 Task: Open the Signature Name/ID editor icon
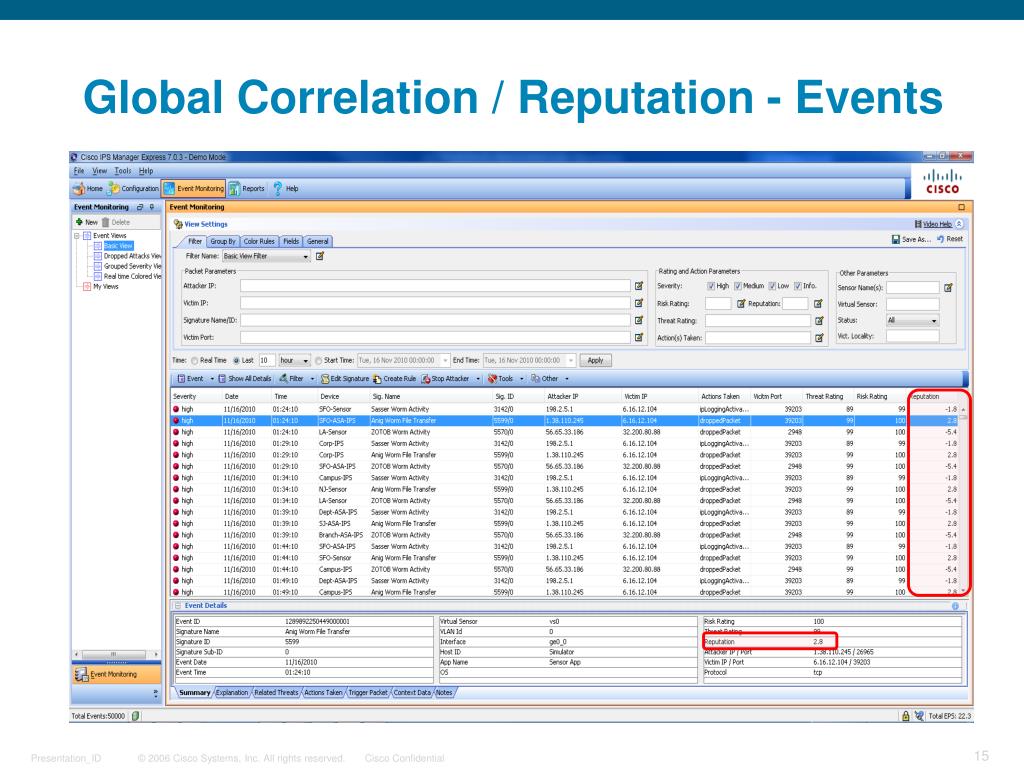[639, 320]
